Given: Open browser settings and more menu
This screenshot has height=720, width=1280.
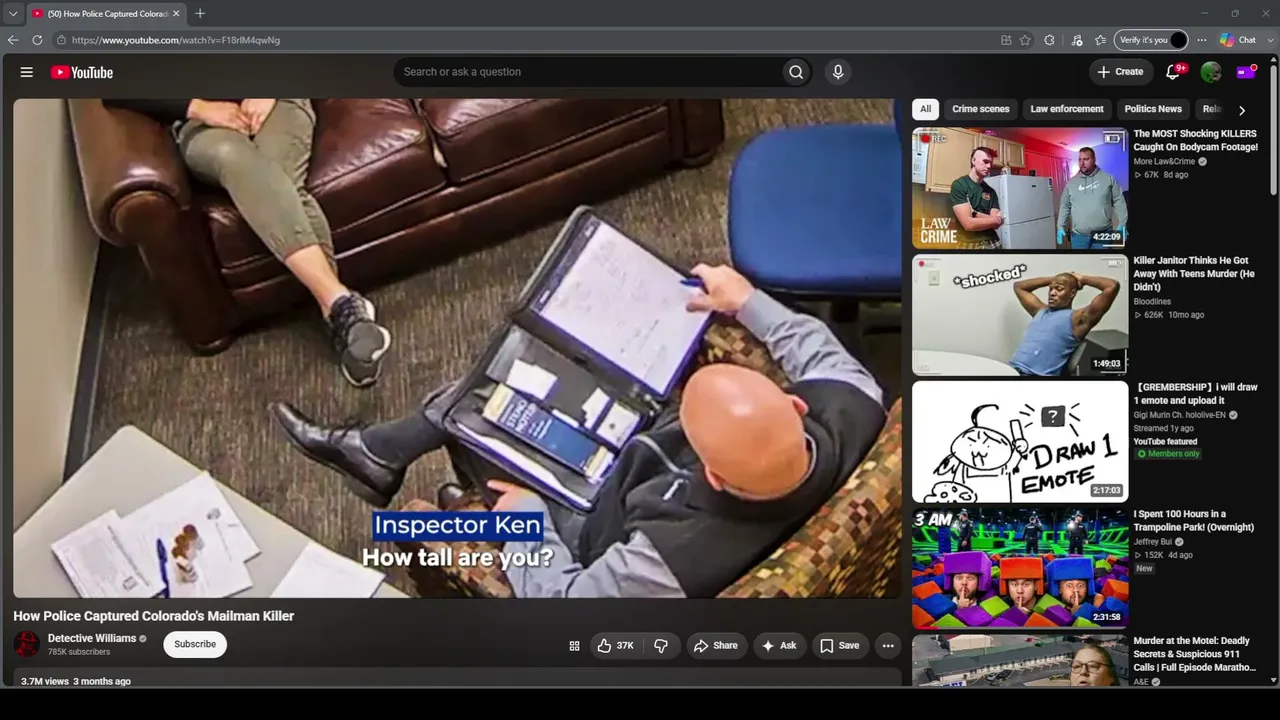Looking at the screenshot, I should (x=1201, y=40).
